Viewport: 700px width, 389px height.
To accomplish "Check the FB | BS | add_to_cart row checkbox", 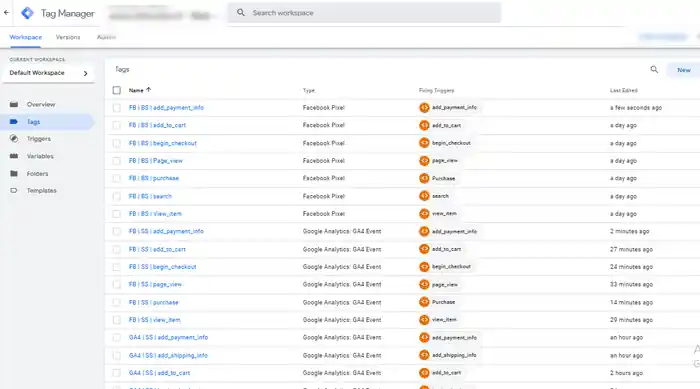I will (117, 125).
